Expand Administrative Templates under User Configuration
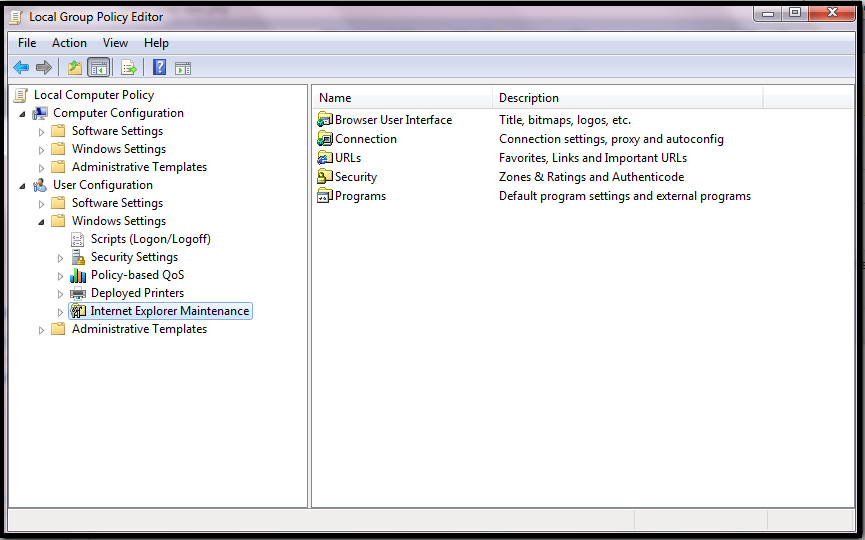This screenshot has width=865, height=540. coord(41,330)
